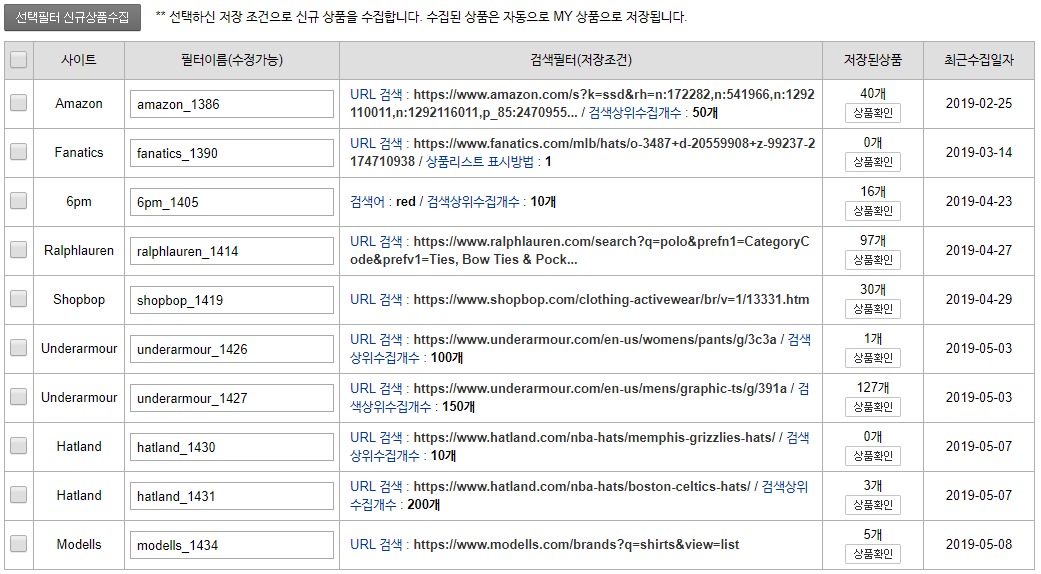Click 상품확인 button in 6pm row
The width and height of the screenshot is (1041, 574).
coord(872,211)
